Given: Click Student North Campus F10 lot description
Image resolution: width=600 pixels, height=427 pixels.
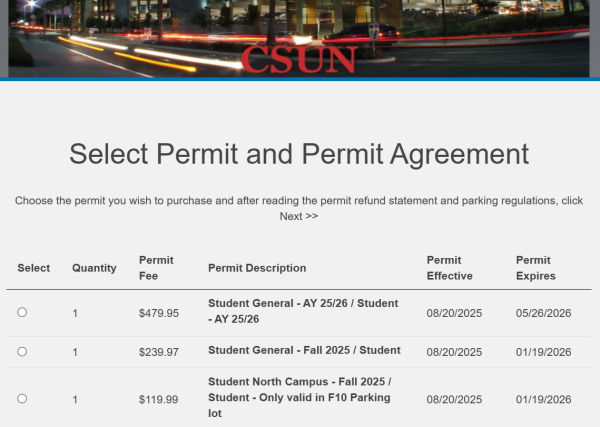Looking at the screenshot, I should point(299,398).
